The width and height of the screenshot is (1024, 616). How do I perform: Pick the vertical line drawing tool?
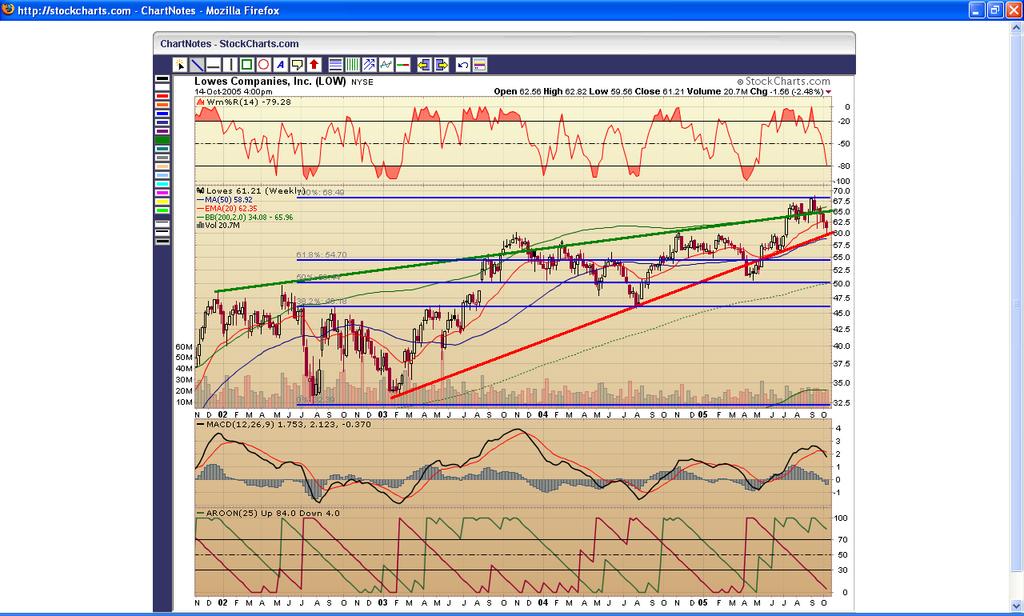[229, 65]
